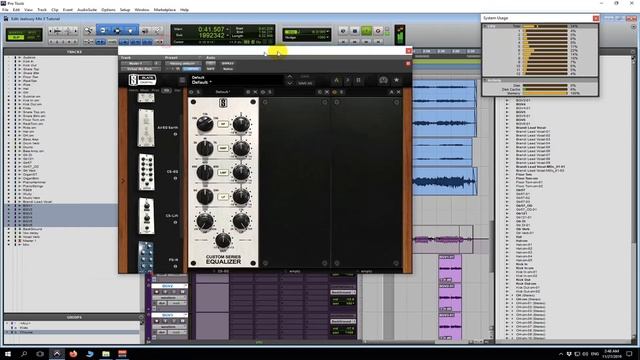Select the Trim tool
Viewport: 640px width, 360px height.
coord(103,31)
